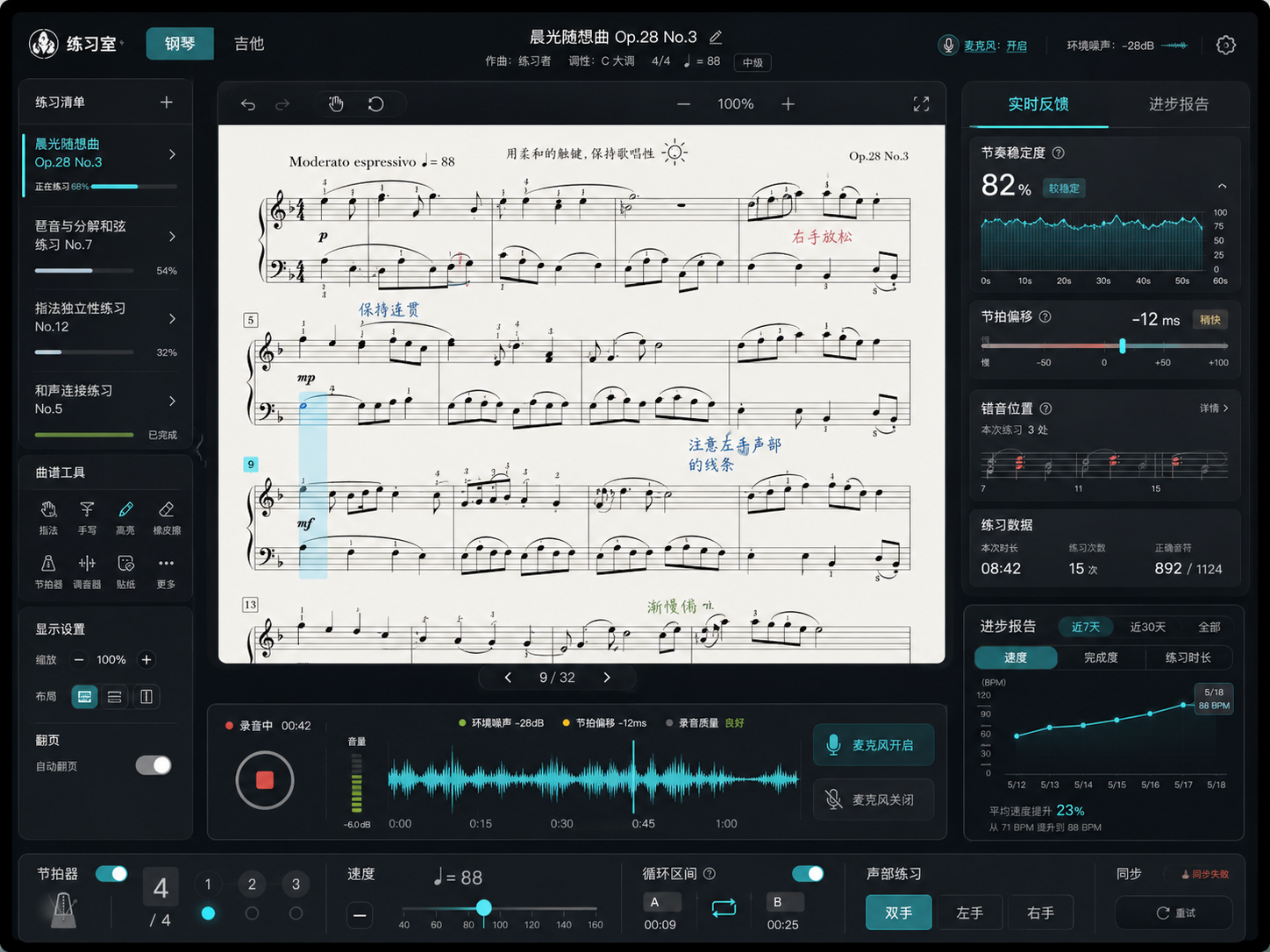
Task: Collapse the 节奏稳定度 panel
Action: 1222,187
